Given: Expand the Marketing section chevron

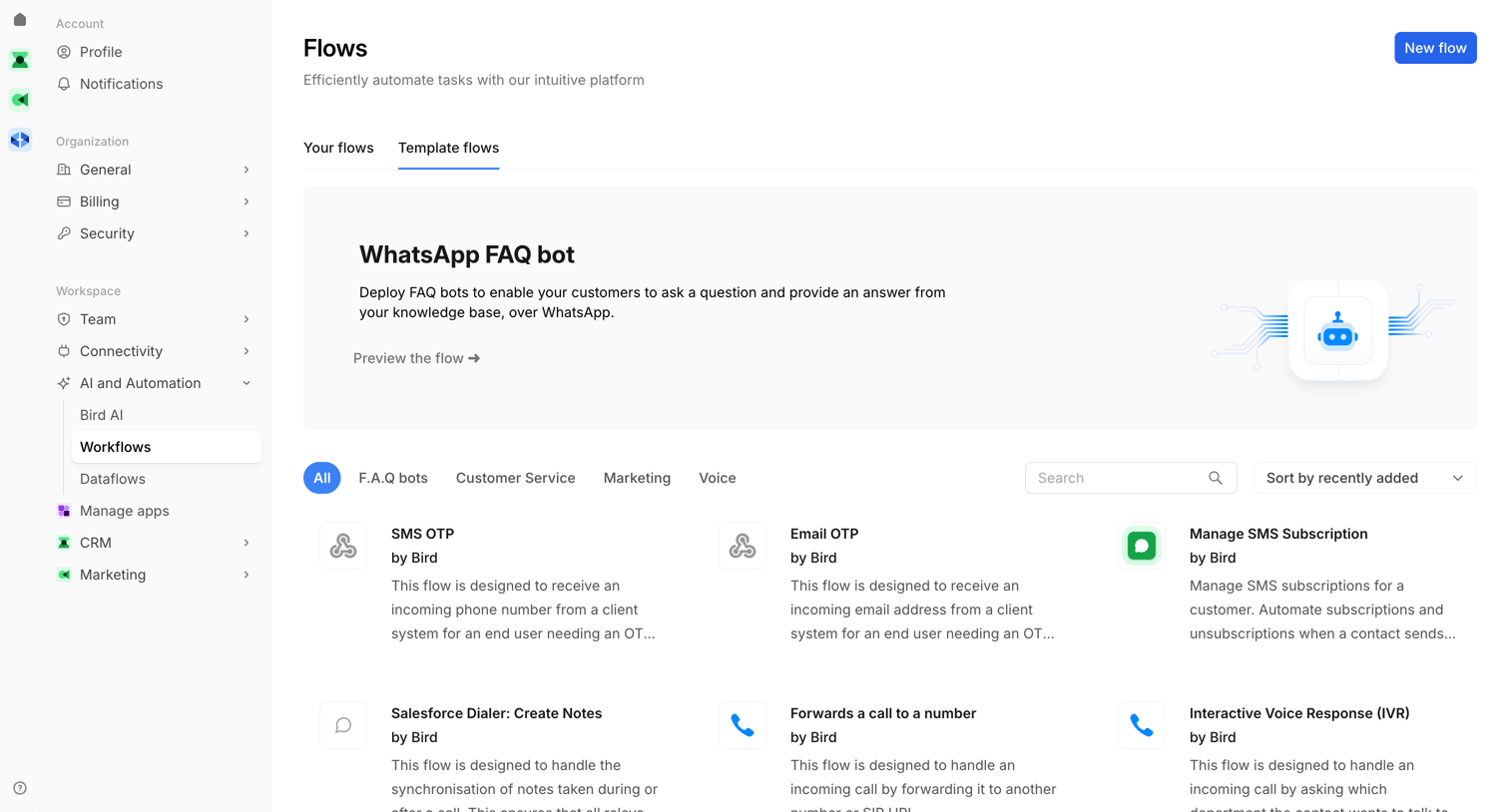Looking at the screenshot, I should pos(247,575).
